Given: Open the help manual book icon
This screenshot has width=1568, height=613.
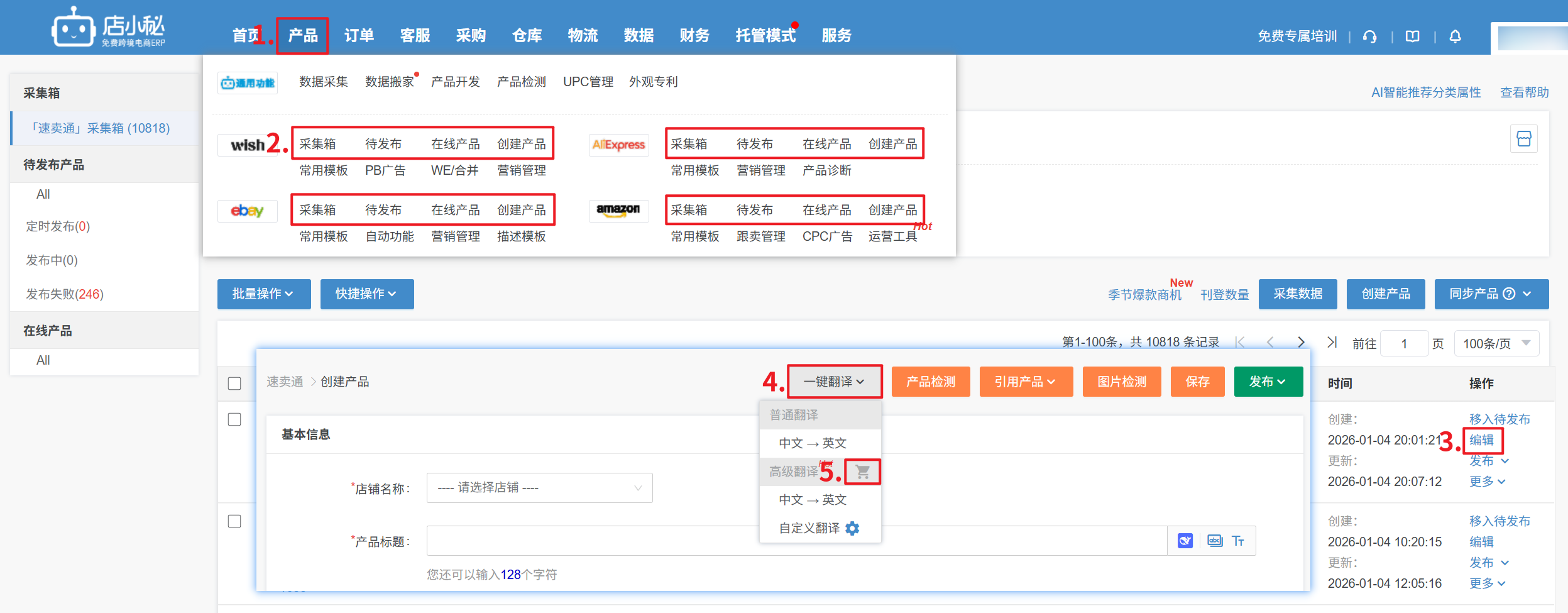Looking at the screenshot, I should (x=1413, y=36).
